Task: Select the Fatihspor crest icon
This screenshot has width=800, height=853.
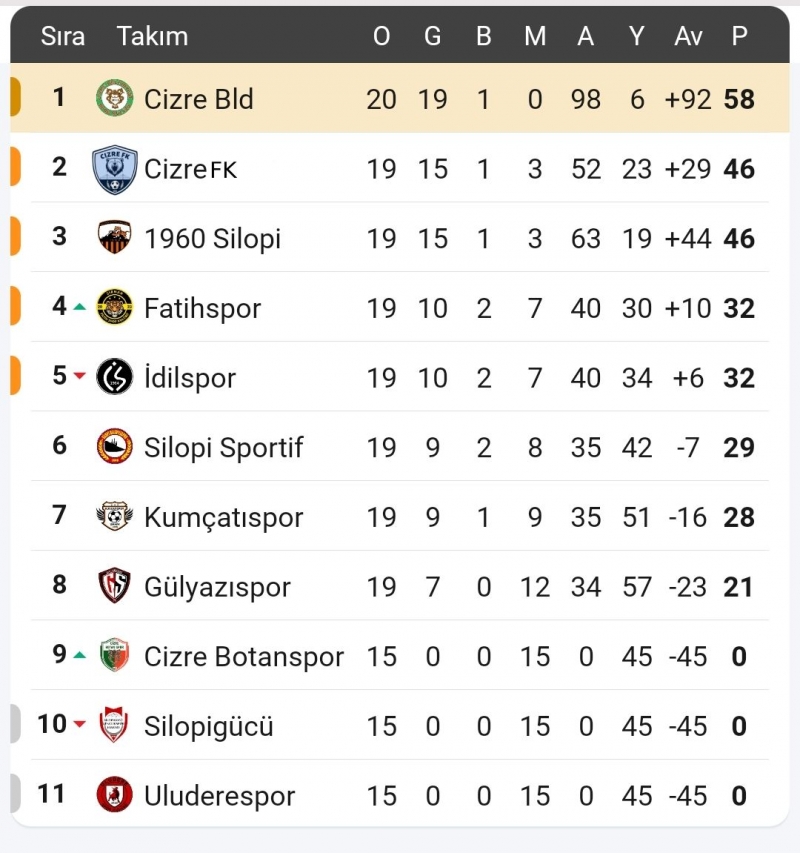Action: pyautogui.click(x=115, y=307)
